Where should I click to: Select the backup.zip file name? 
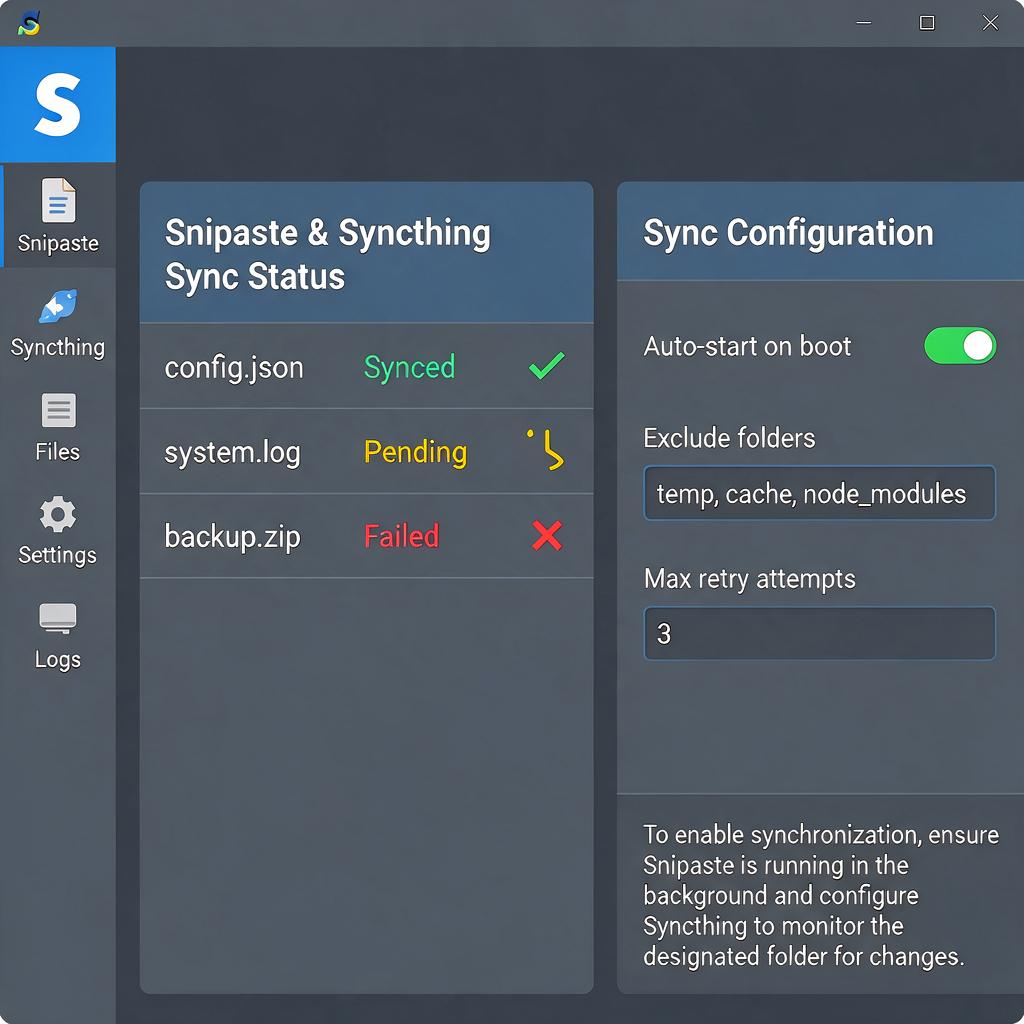pyautogui.click(x=232, y=537)
